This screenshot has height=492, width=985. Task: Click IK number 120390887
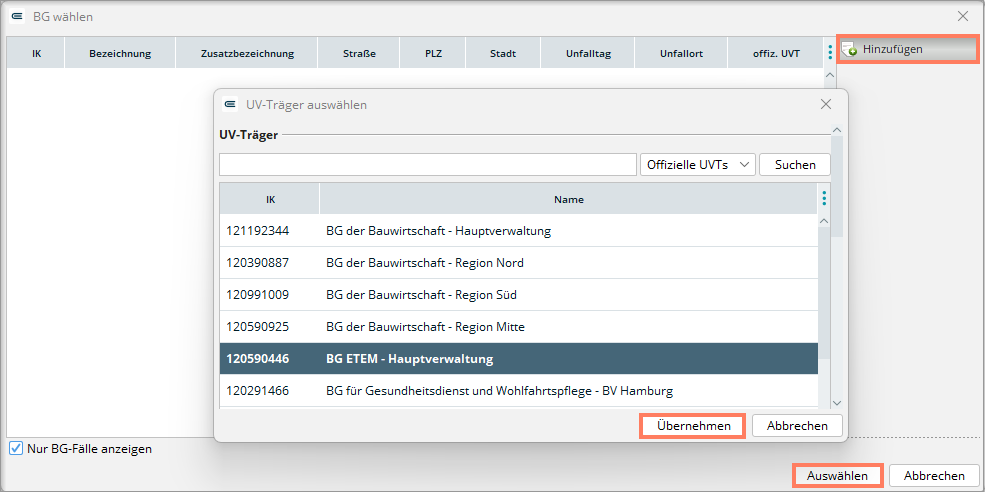coord(258,263)
